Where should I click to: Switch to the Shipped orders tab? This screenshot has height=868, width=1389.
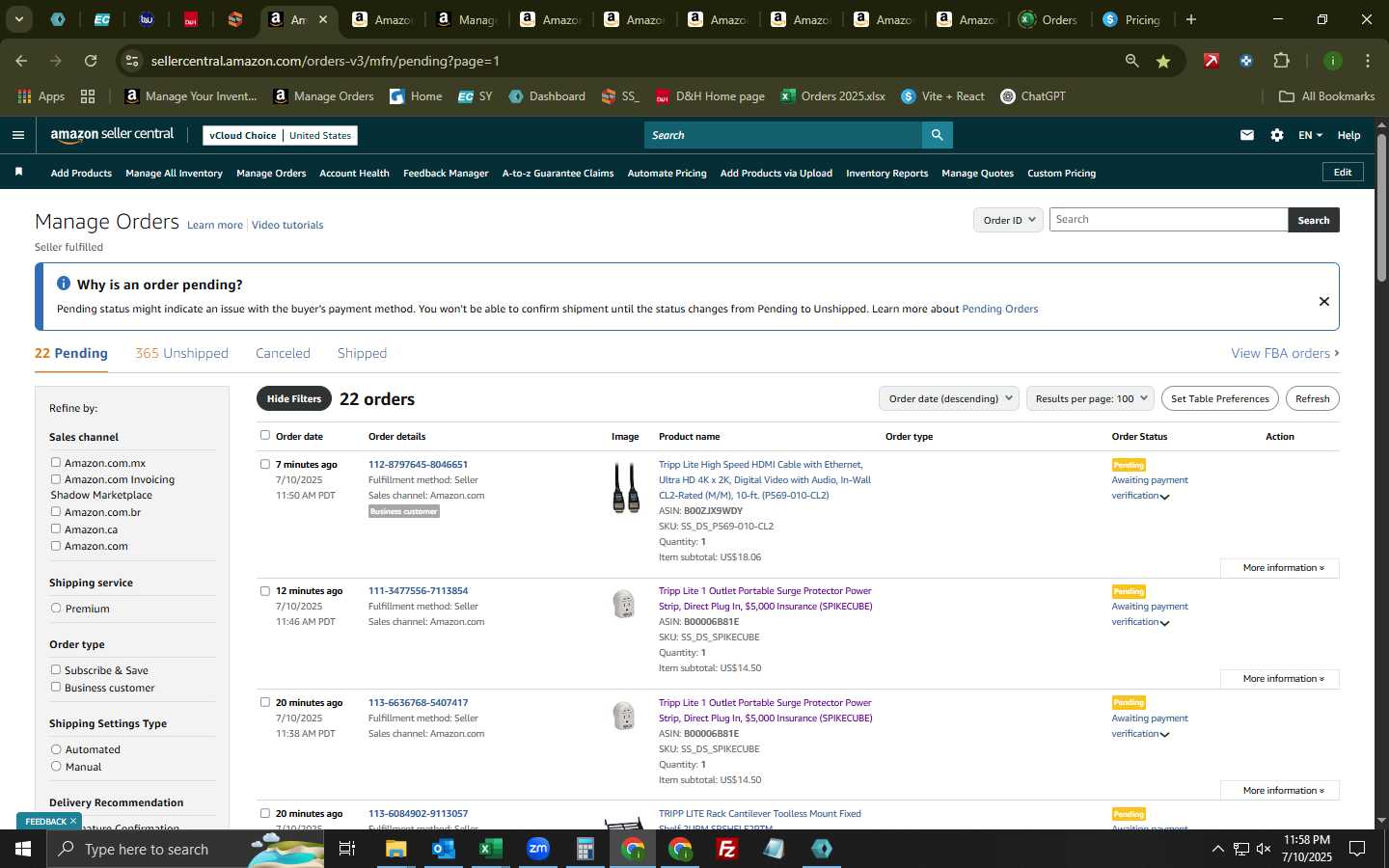pyautogui.click(x=362, y=353)
